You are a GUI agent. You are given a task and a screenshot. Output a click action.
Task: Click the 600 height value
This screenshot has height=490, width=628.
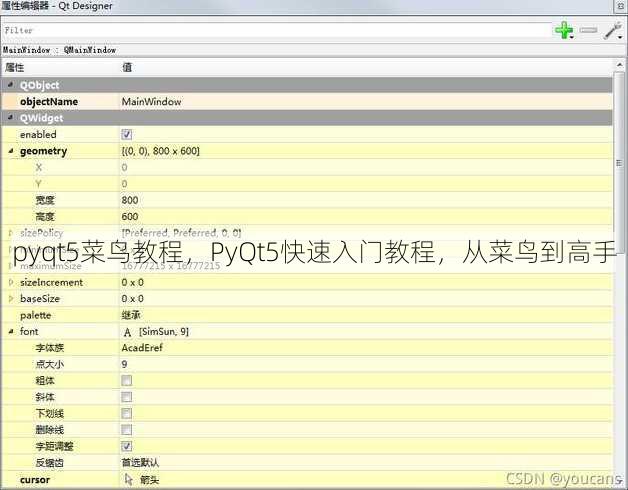[x=130, y=217]
